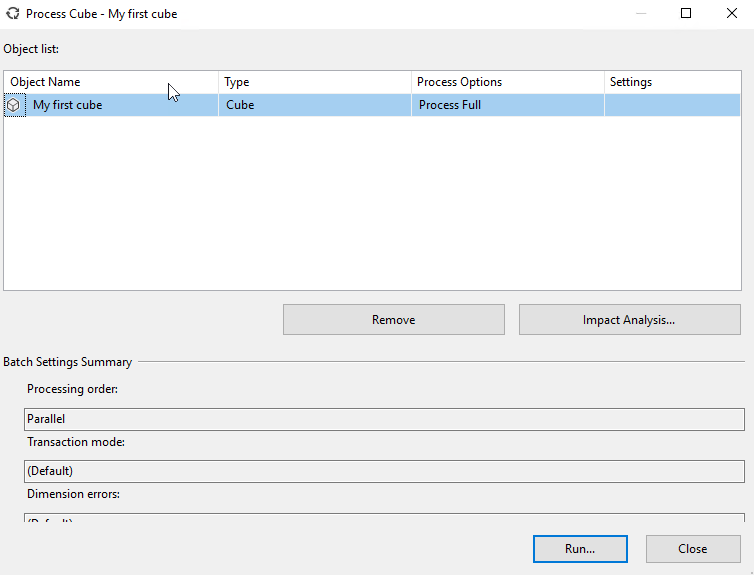
Task: Minimize the Process Cube window
Action: pos(640,14)
